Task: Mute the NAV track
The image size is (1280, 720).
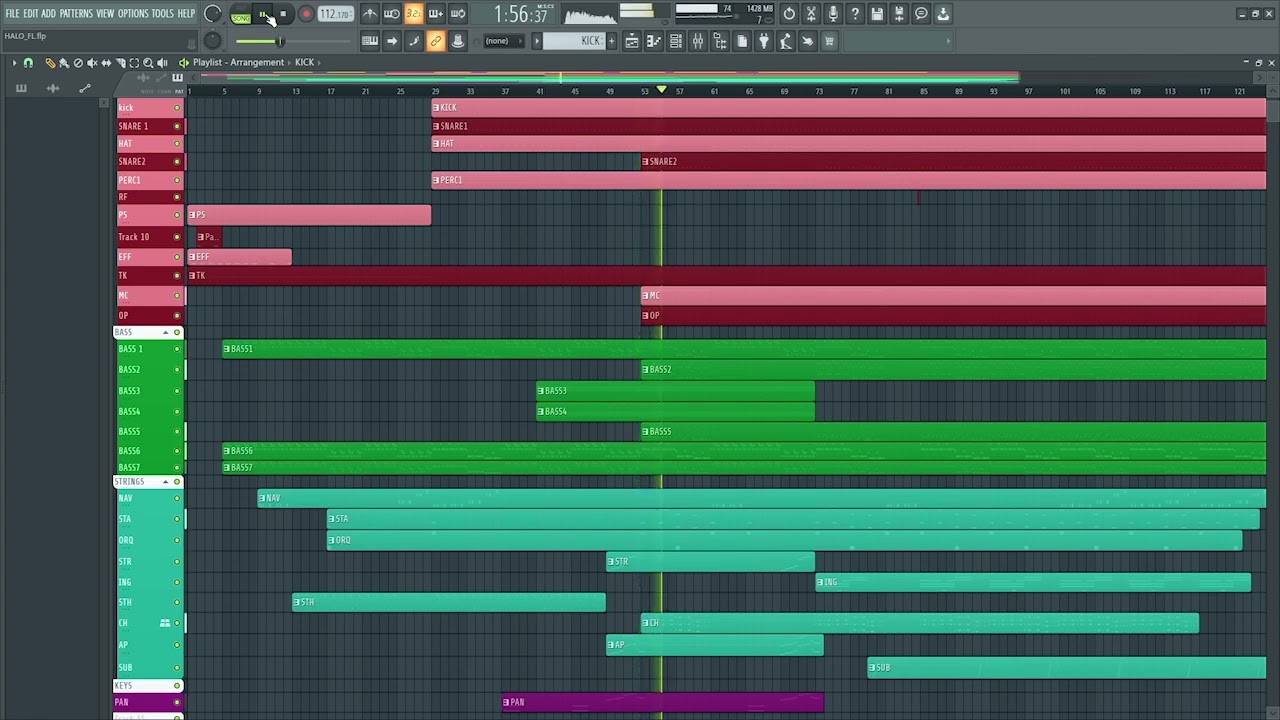Action: click(177, 498)
